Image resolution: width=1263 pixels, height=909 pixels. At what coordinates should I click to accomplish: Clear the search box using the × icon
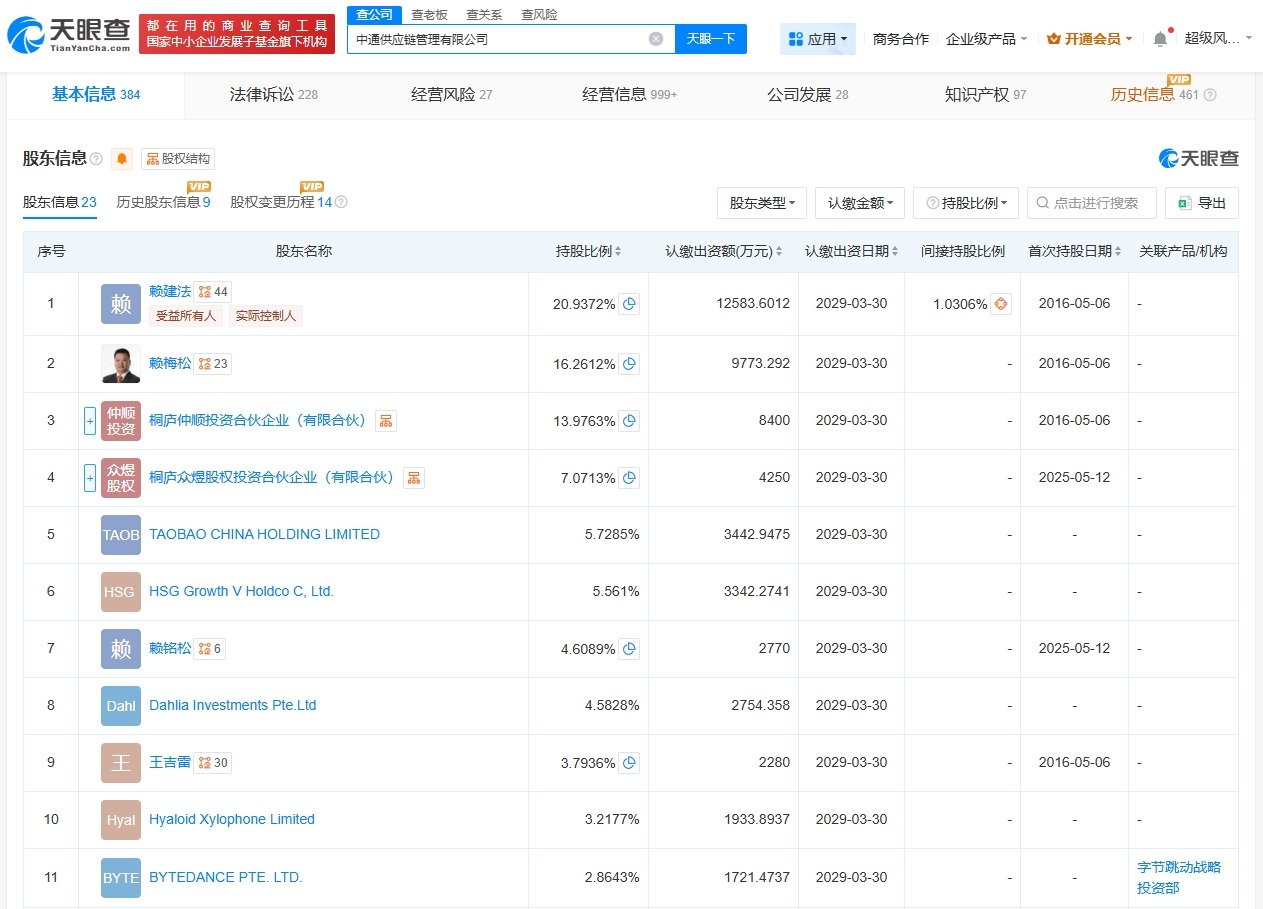pyautogui.click(x=656, y=38)
